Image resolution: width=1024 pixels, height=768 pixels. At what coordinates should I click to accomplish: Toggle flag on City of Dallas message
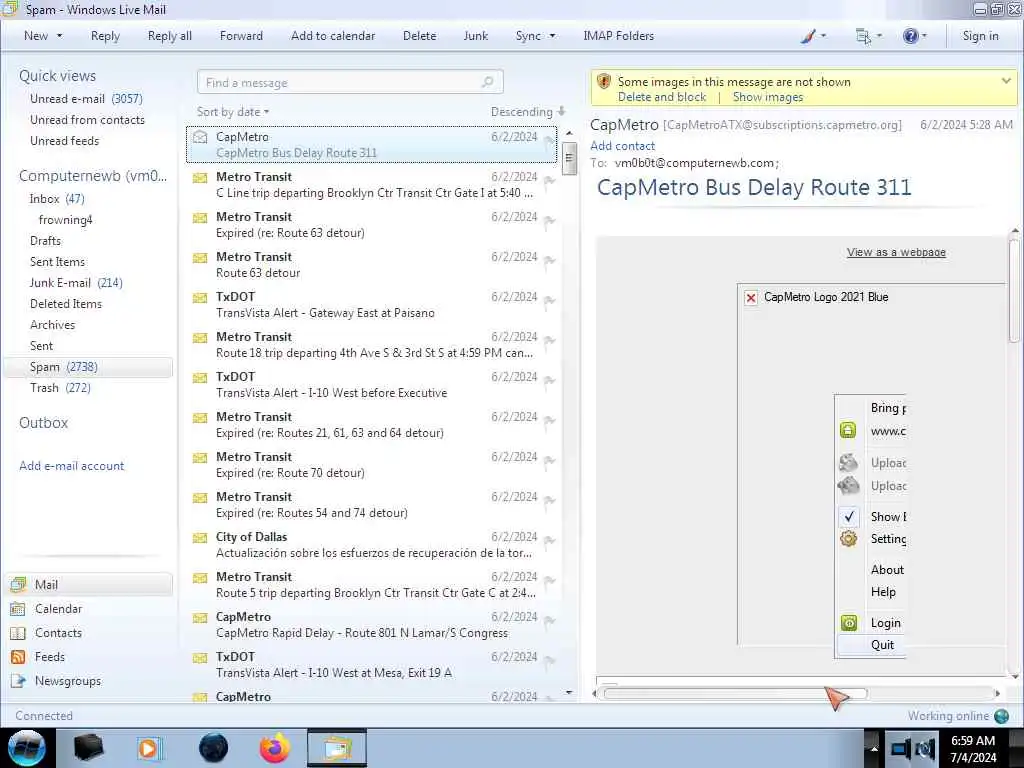tap(550, 541)
